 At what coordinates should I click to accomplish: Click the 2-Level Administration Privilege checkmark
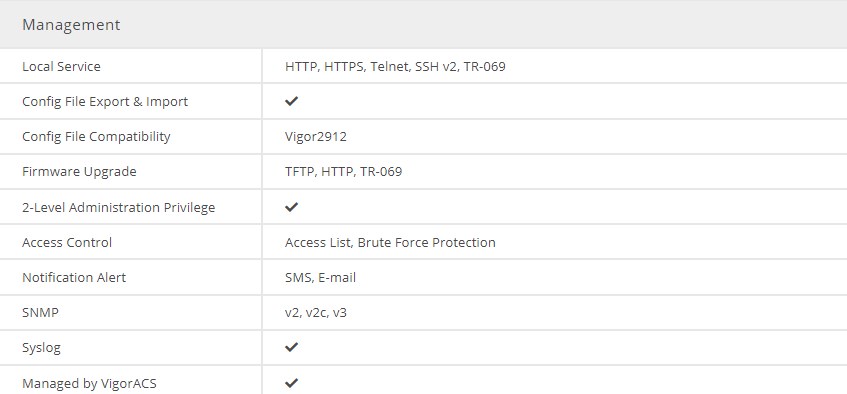[292, 207]
